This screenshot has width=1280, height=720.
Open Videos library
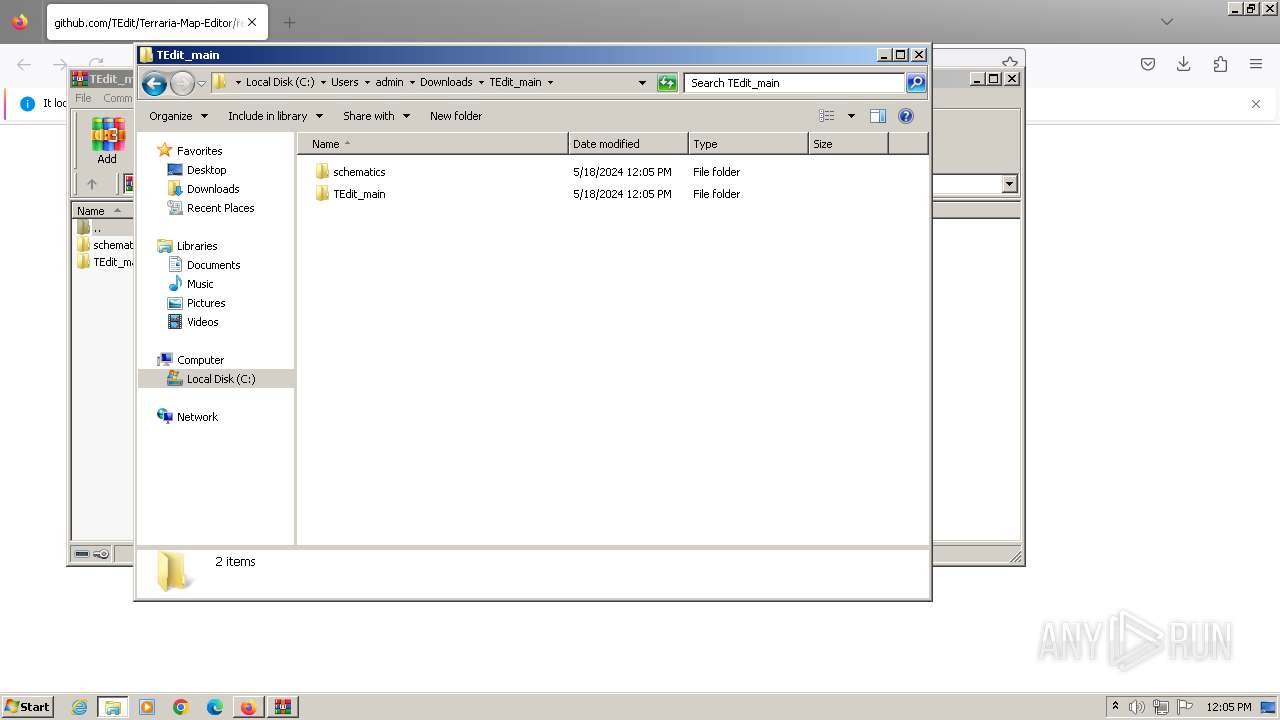coord(202,322)
